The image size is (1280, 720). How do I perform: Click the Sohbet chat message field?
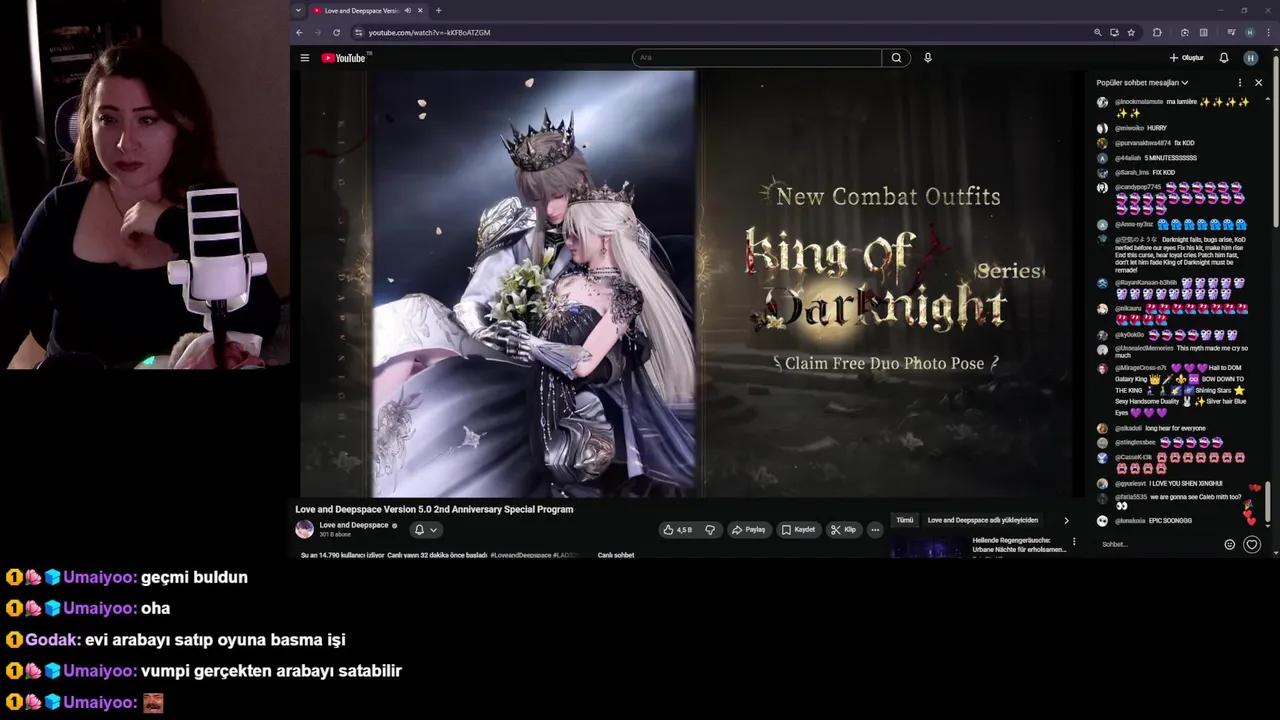click(x=1158, y=544)
